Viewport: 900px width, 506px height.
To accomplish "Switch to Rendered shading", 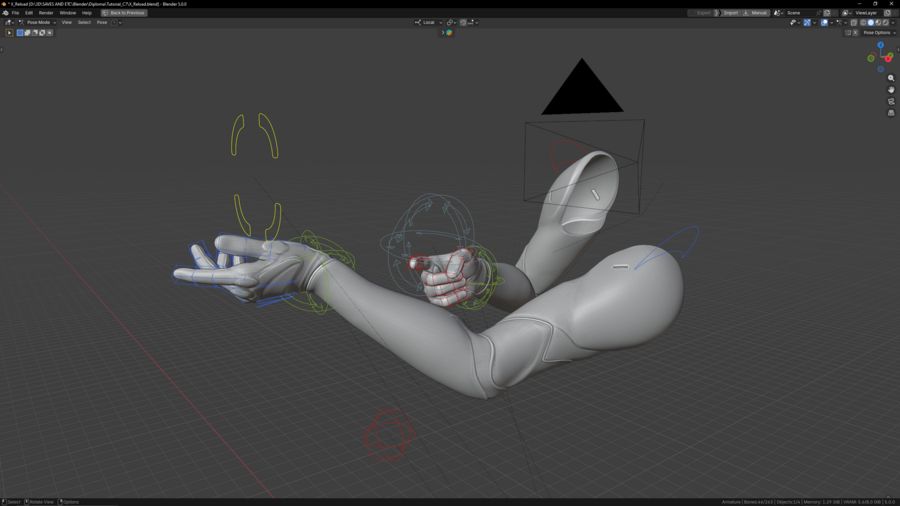I will pyautogui.click(x=885, y=22).
